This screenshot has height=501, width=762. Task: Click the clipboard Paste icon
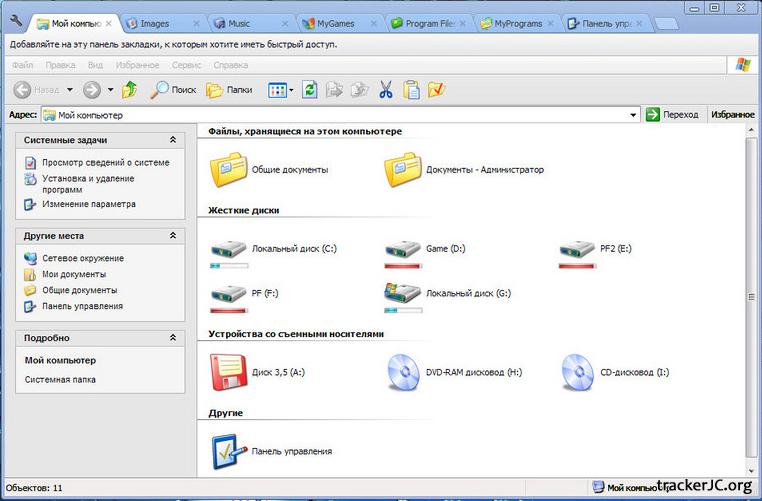pyautogui.click(x=411, y=90)
